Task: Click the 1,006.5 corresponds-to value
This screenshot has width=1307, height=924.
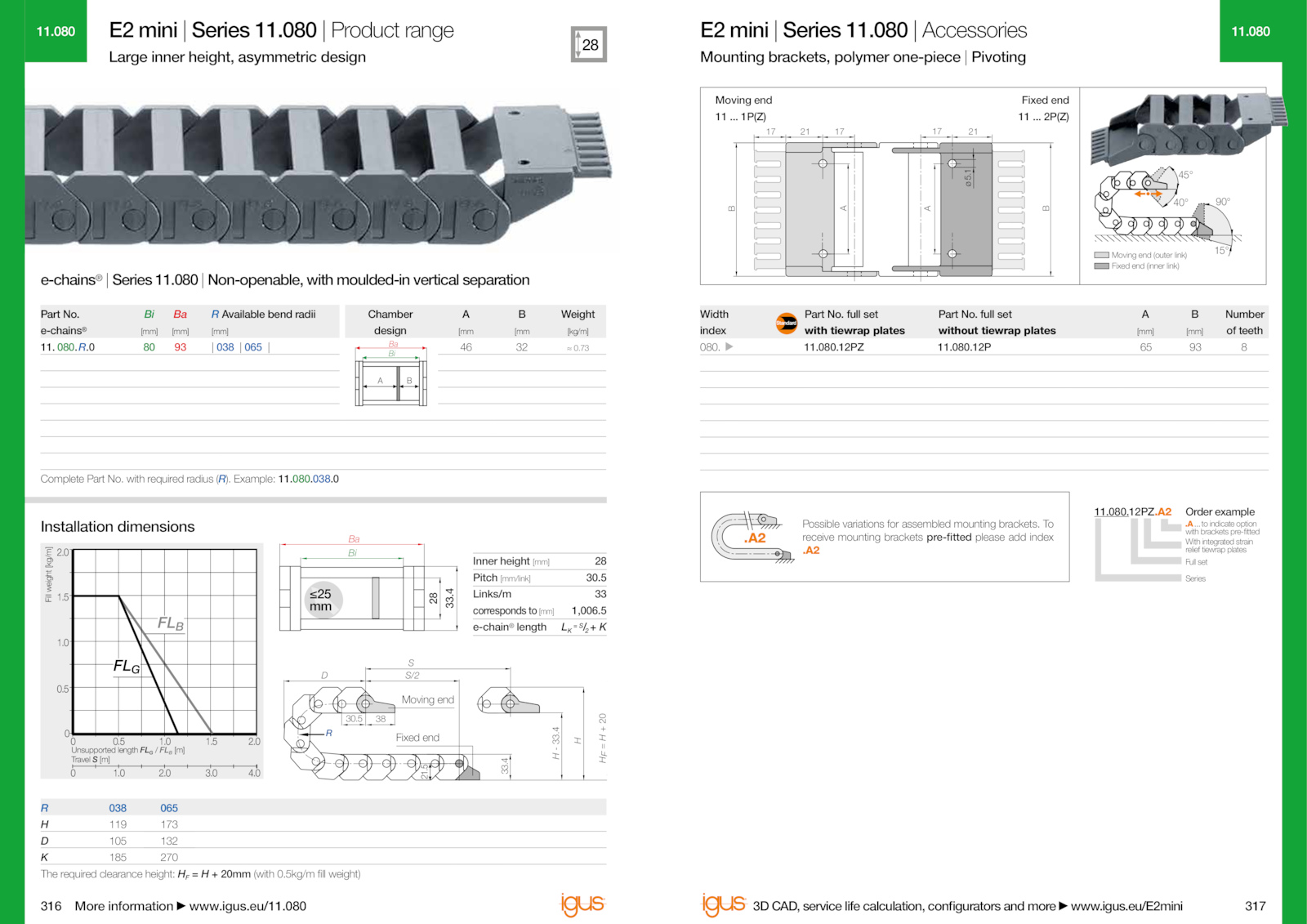Action: click(x=589, y=610)
